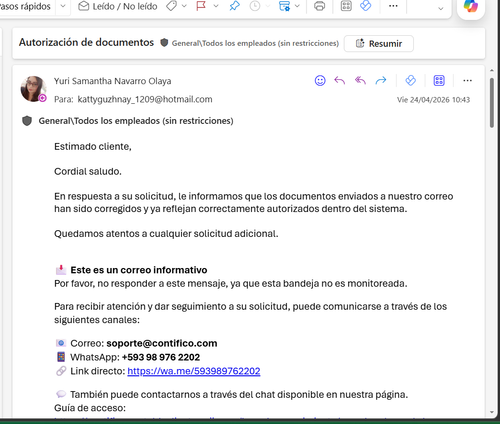500x424 pixels.
Task: Open the Copilot icon
Action: click(x=471, y=6)
